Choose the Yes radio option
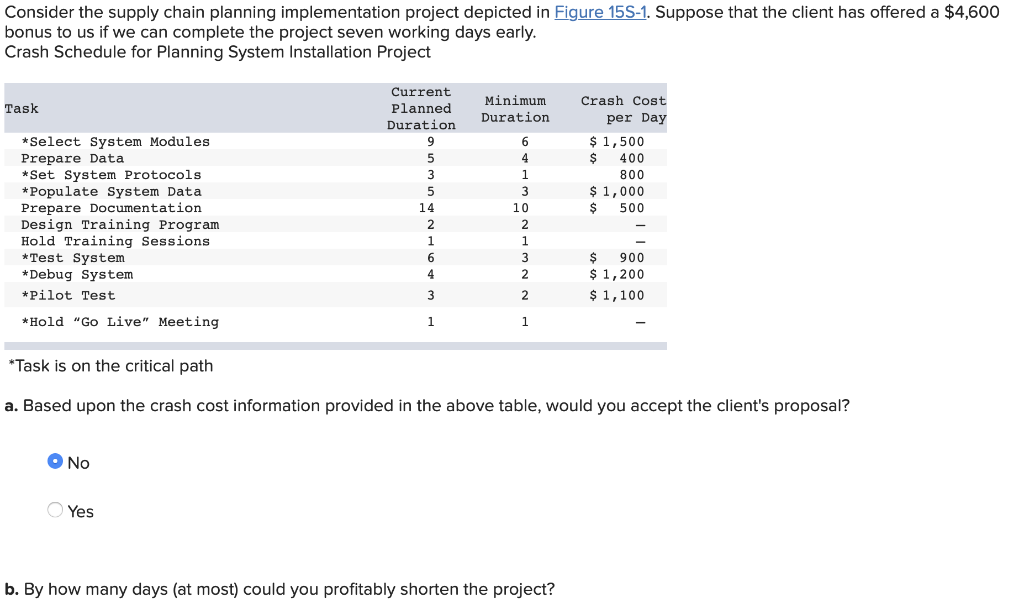The height and width of the screenshot is (608, 1024). (56, 509)
